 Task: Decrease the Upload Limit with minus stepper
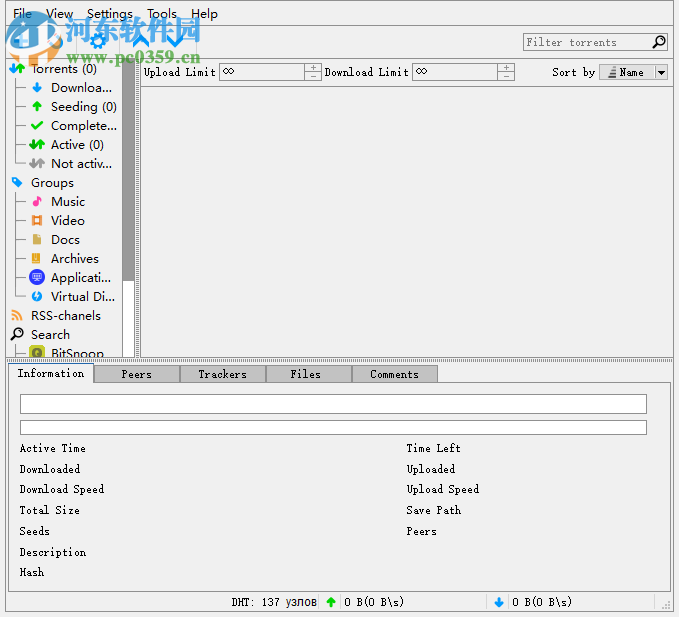(x=313, y=76)
